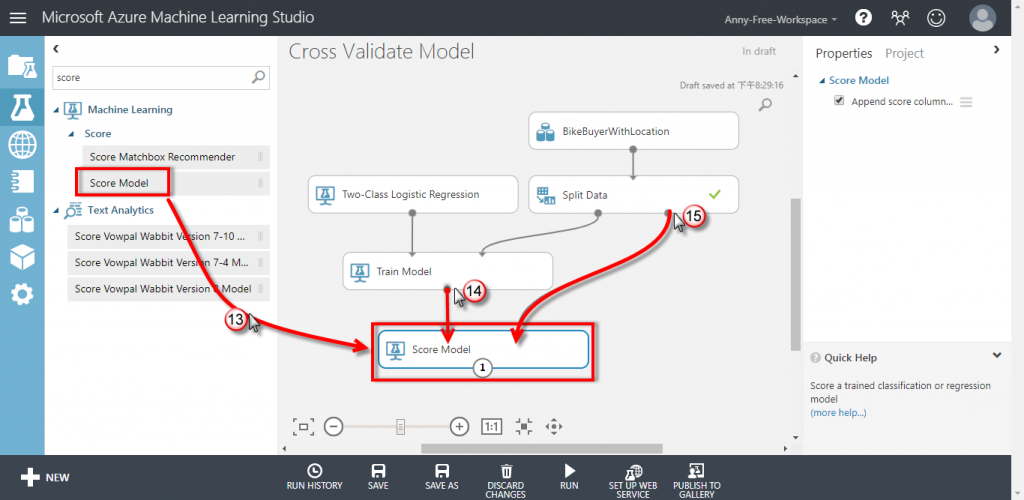Select Score Vowpal Wabbit Version 7-4 module
The width and height of the screenshot is (1024, 500).
coord(168,262)
